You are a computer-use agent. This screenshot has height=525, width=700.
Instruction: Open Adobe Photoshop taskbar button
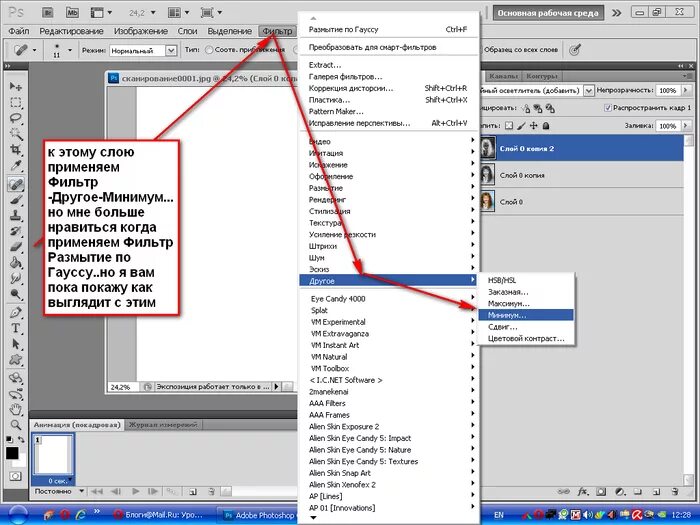click(x=259, y=515)
